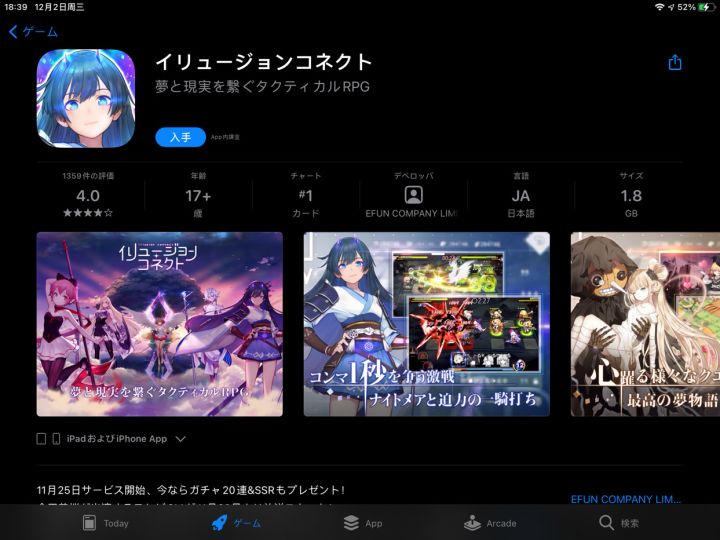Tap the iPad device icon
Screen dimensions: 720x540
[41, 439]
